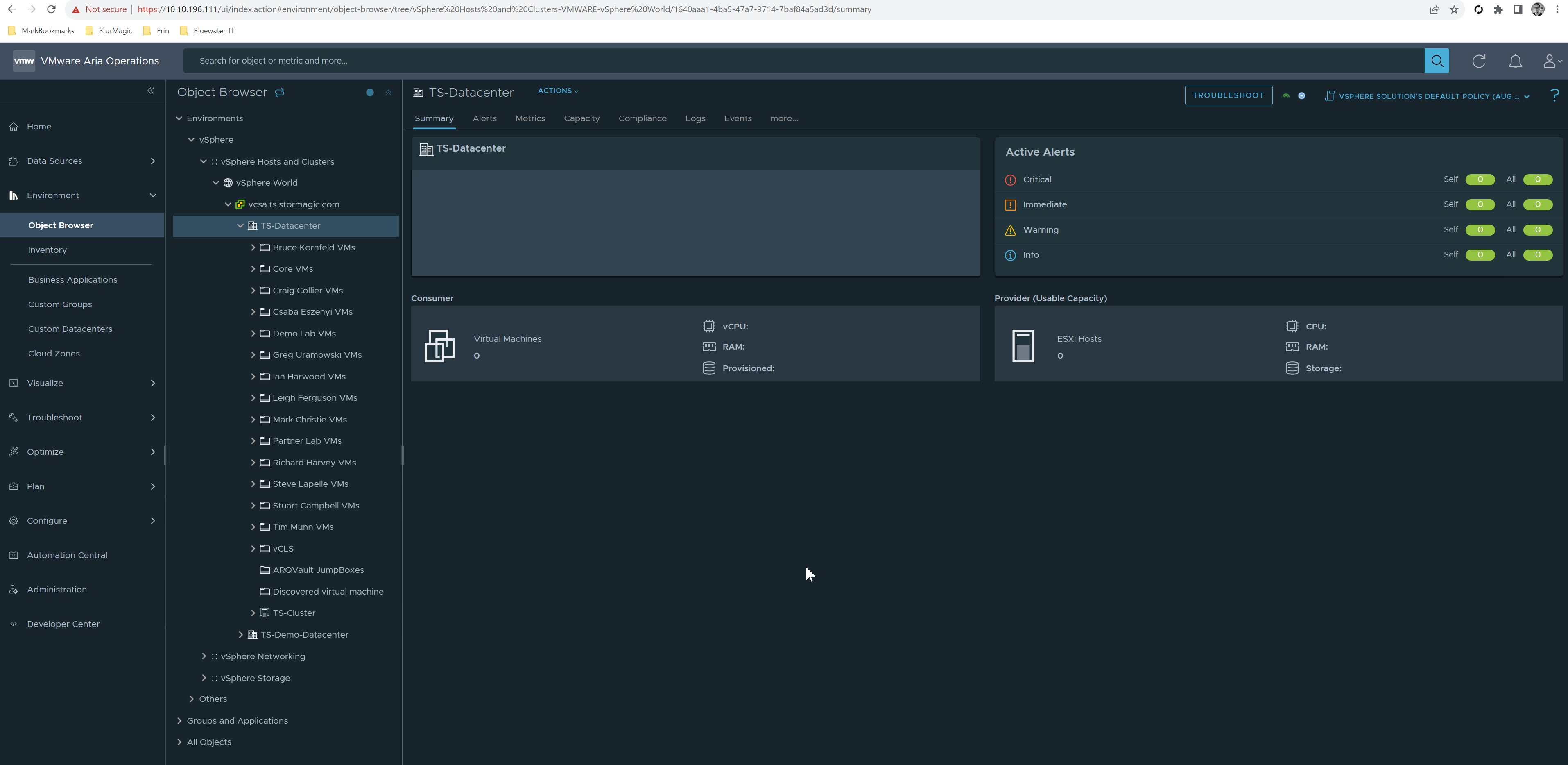
Task: Open the Capacity tab
Action: click(x=581, y=119)
